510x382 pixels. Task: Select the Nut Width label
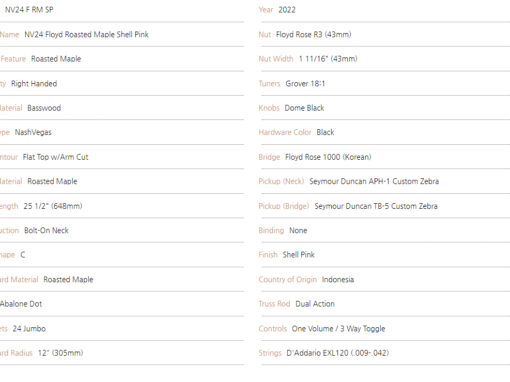276,59
